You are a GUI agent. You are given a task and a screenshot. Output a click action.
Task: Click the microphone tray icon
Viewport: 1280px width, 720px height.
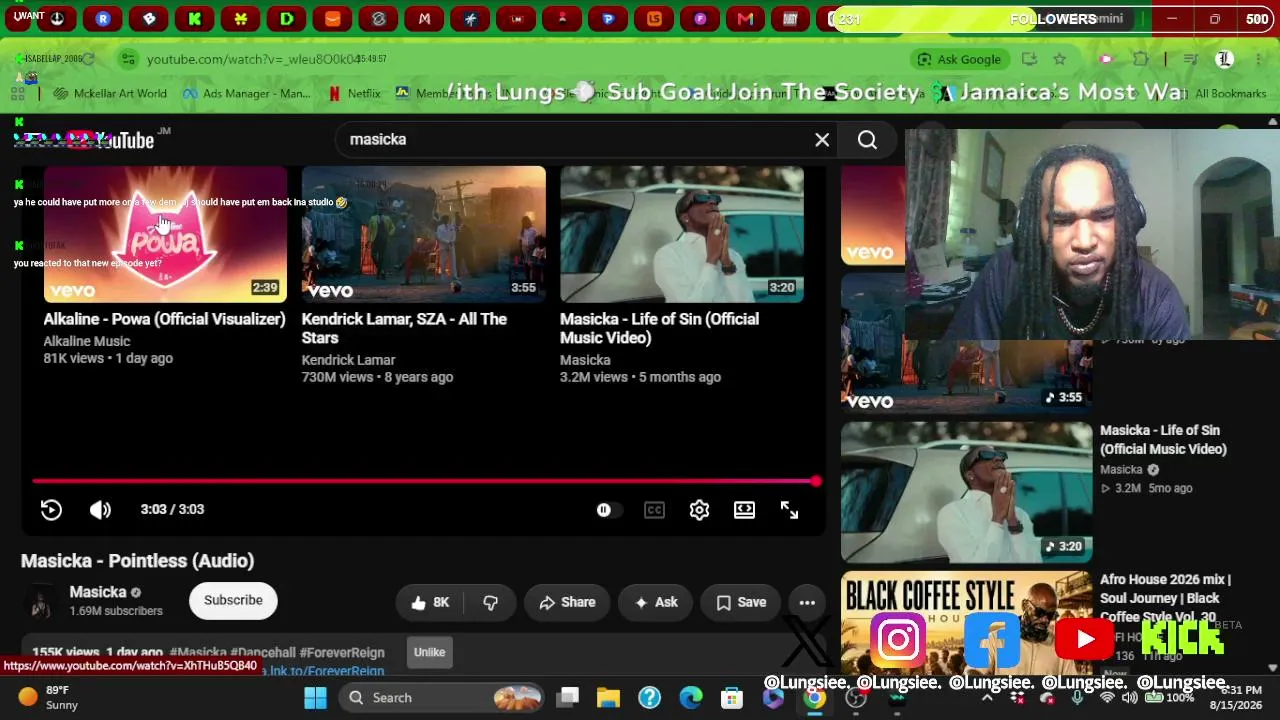click(x=1077, y=697)
